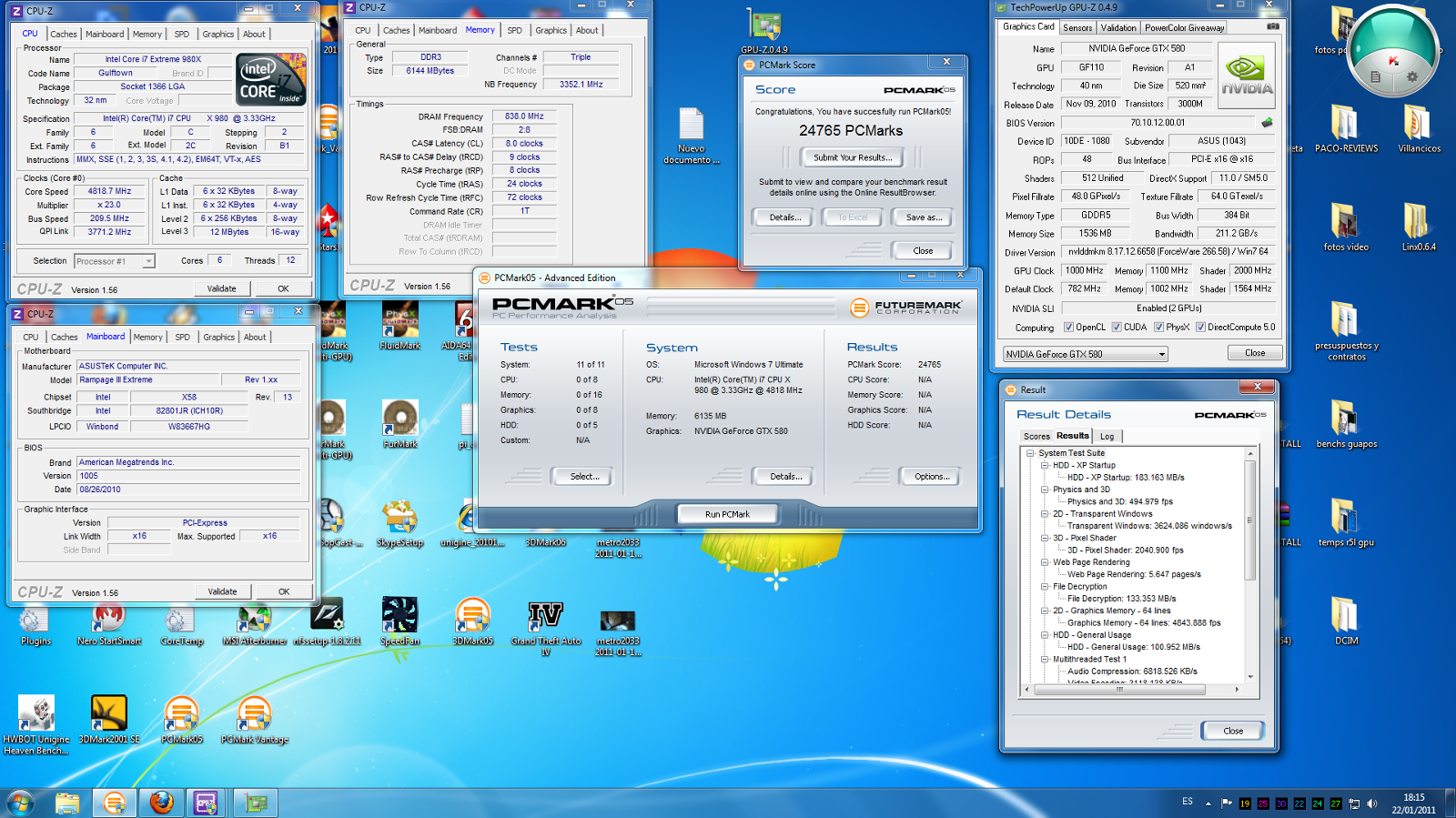Viewport: 1456px width, 818px height.
Task: Launch Grand Theft Auto IV shortcut
Action: click(545, 628)
